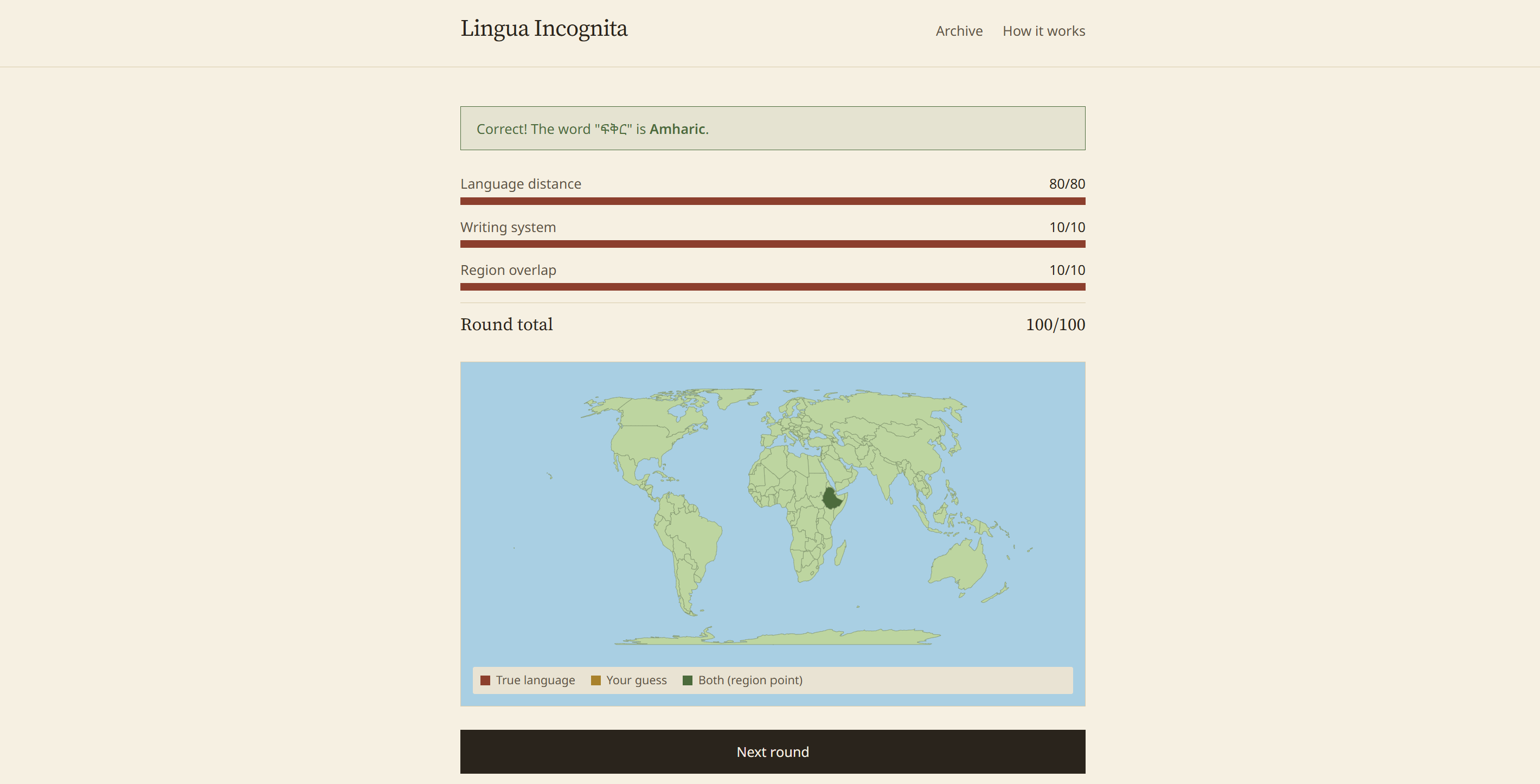Image resolution: width=1540 pixels, height=784 pixels.
Task: Click the "80/80" score value
Action: click(x=1067, y=184)
